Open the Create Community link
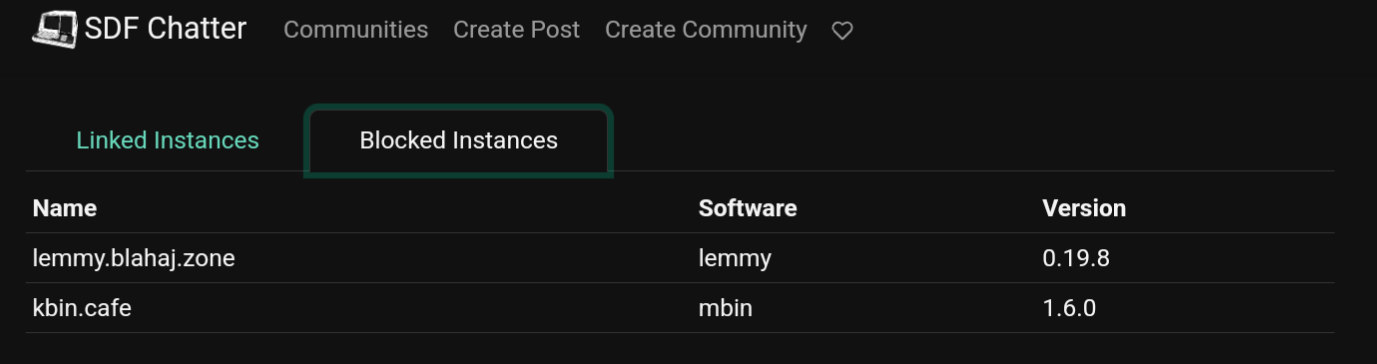 (706, 30)
